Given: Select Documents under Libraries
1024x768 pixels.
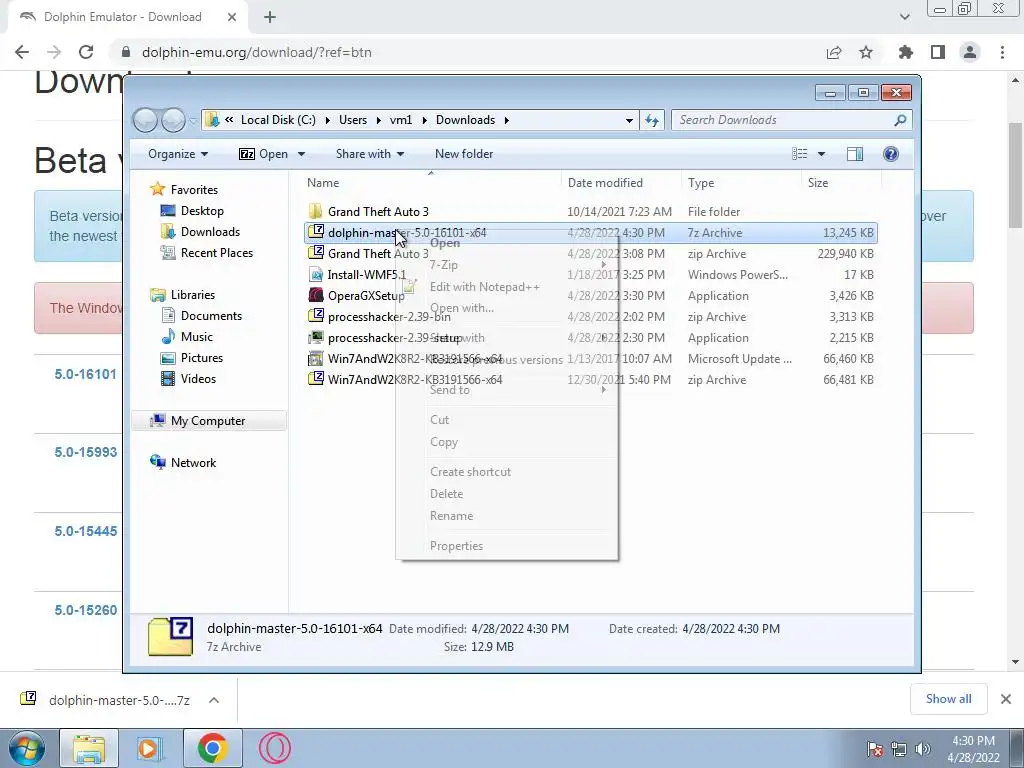Looking at the screenshot, I should click(x=201, y=316).
